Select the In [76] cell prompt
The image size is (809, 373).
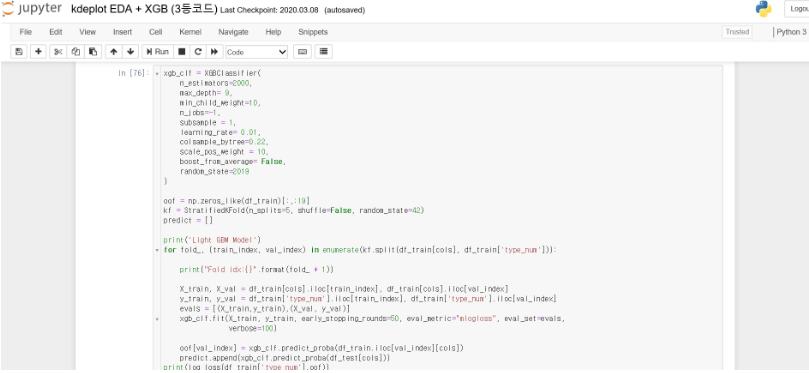pyautogui.click(x=133, y=73)
